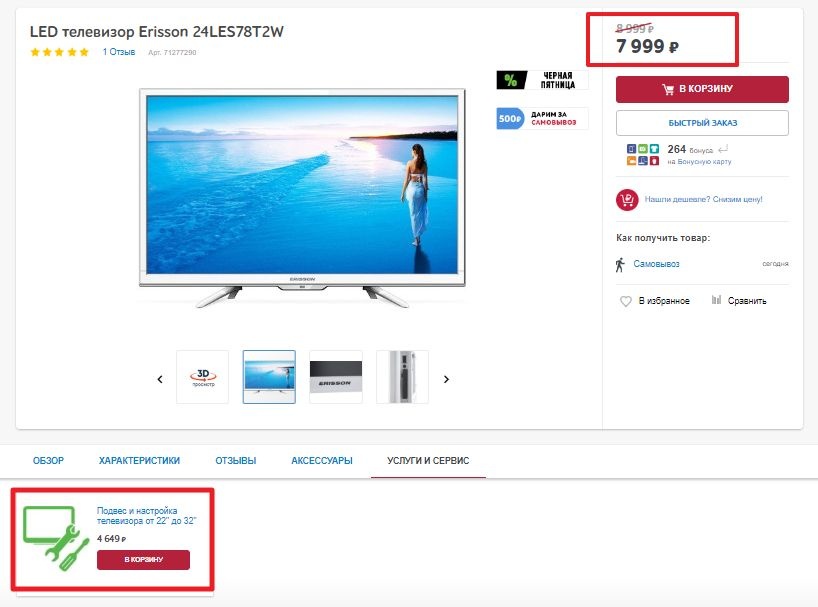
Task: Open the Обзор tab
Action: (48, 460)
